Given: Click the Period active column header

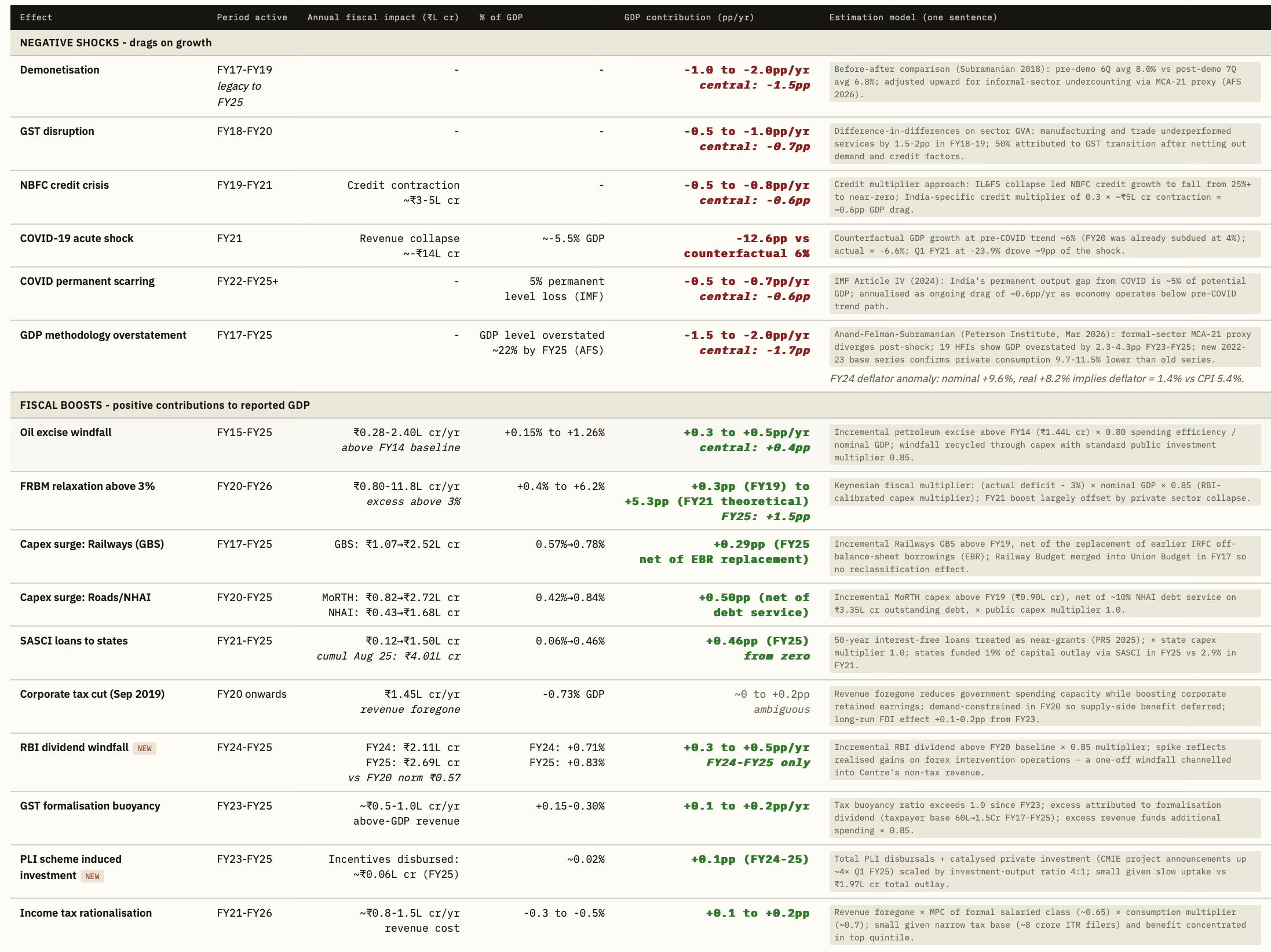Looking at the screenshot, I should pos(252,17).
